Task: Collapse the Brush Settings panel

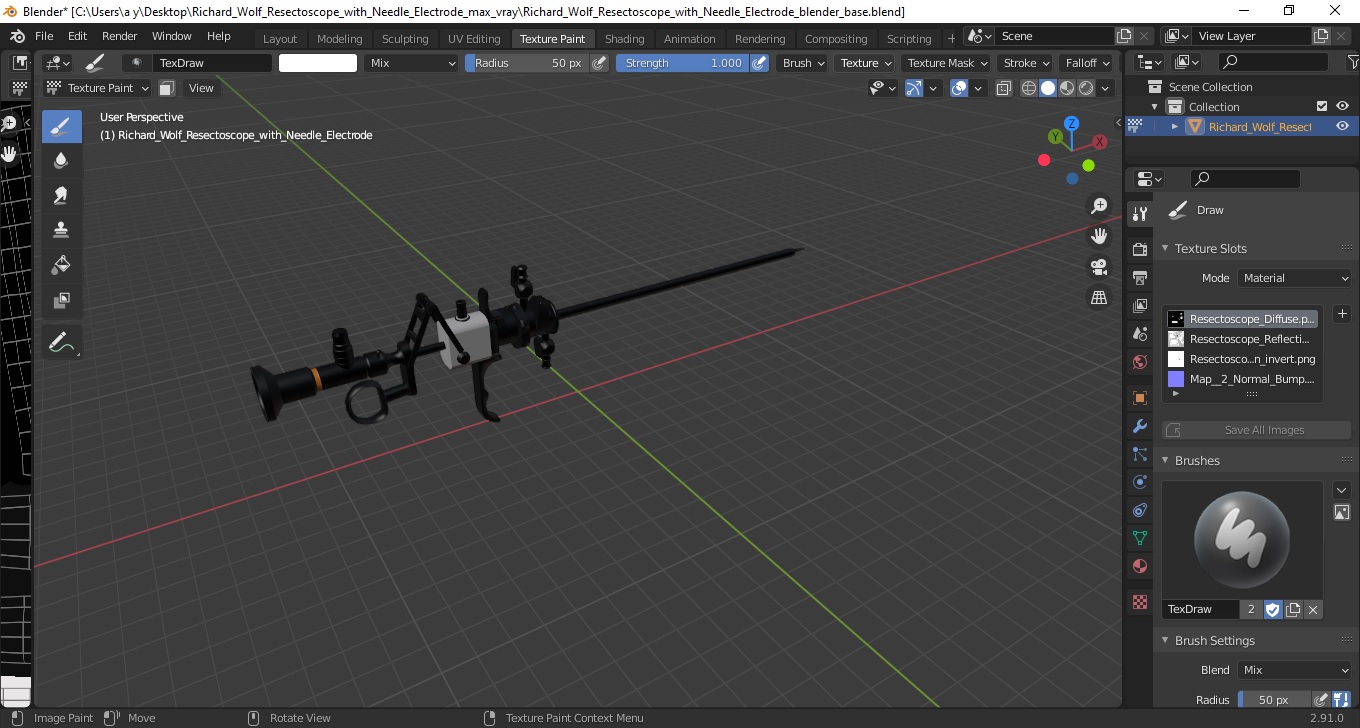Action: point(1165,640)
